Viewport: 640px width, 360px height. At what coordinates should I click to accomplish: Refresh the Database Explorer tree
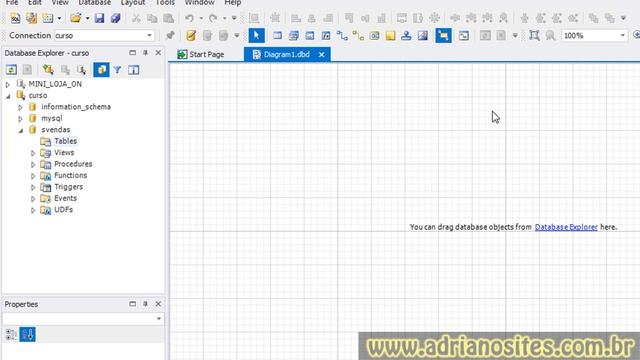11,70
